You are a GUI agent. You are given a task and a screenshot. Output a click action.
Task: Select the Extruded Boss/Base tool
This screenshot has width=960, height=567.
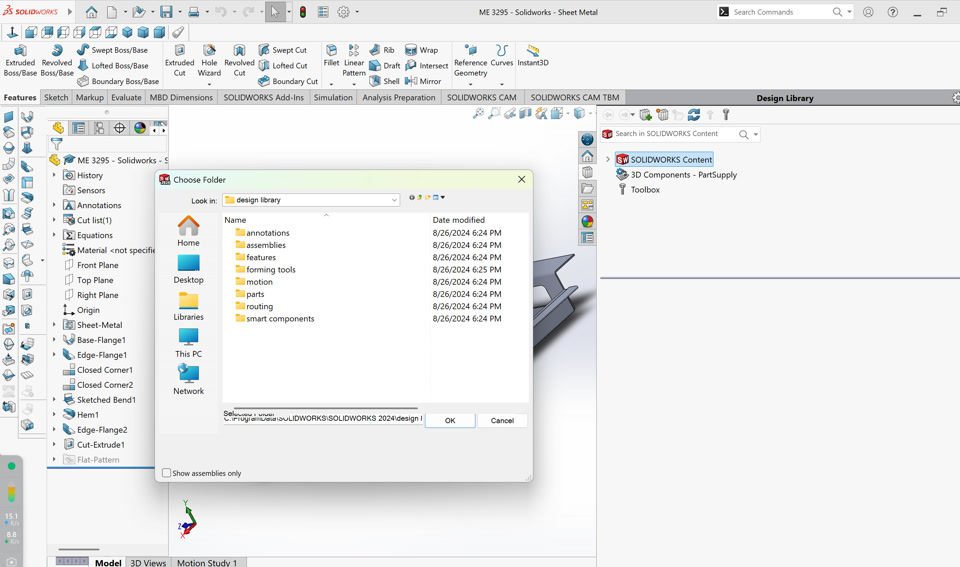(20, 60)
